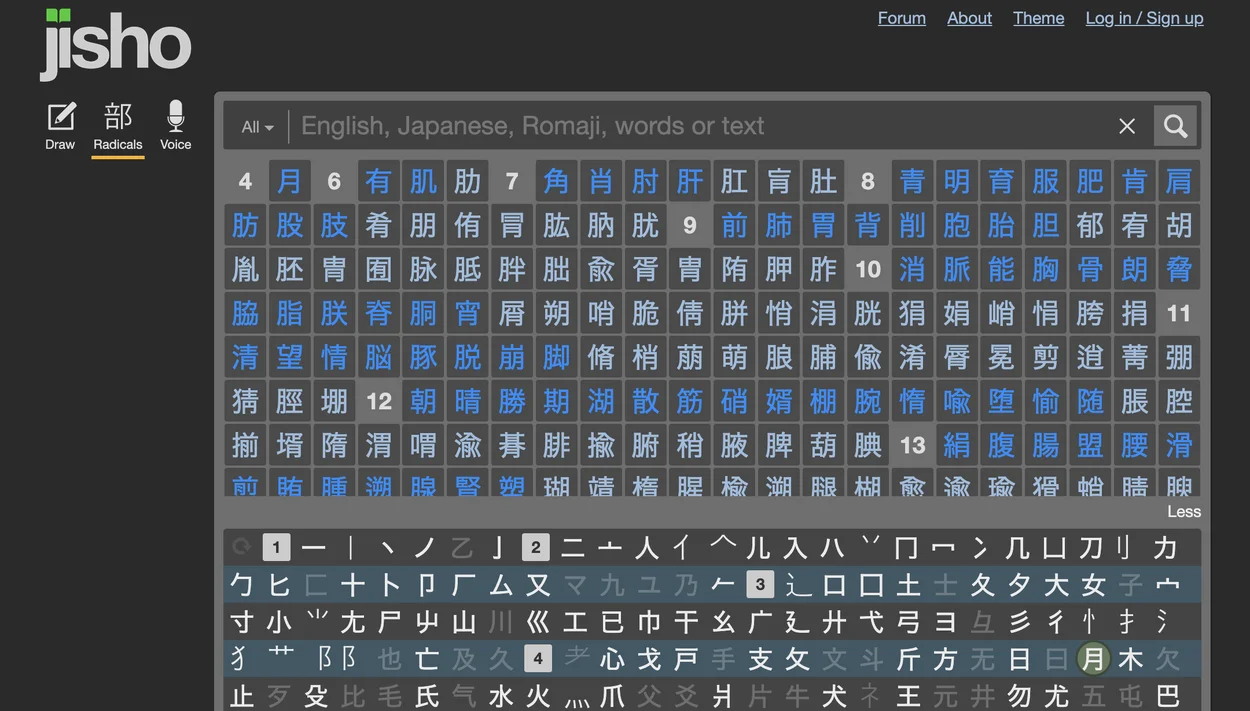
Task: Insert kanji 青 from results
Action: click(x=912, y=181)
